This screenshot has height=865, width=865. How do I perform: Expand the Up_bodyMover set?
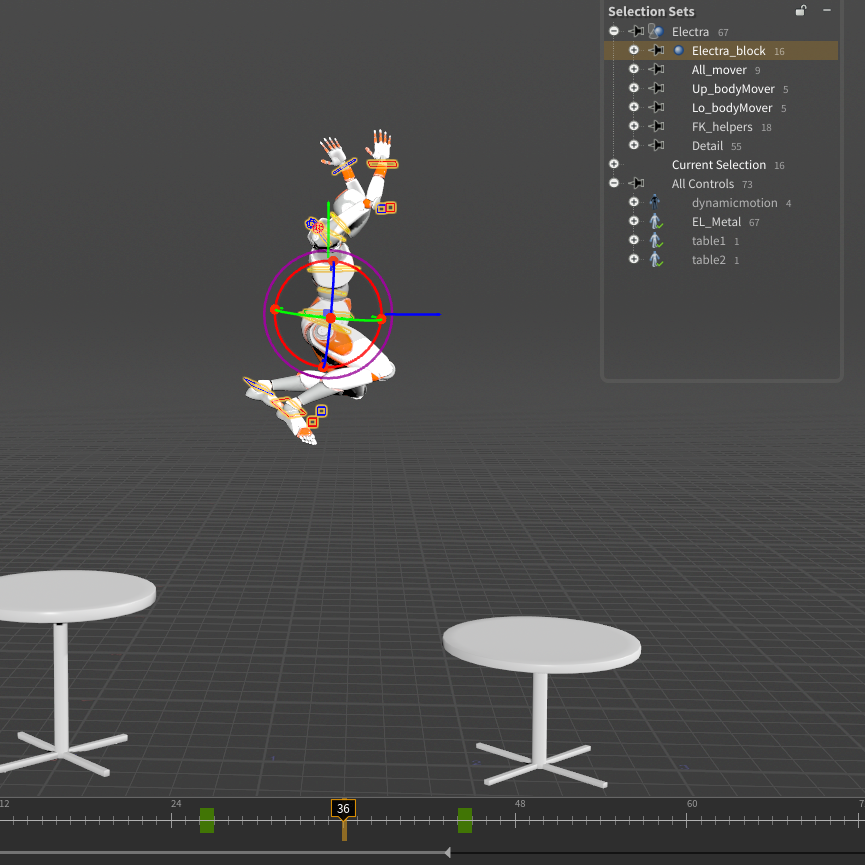(634, 88)
